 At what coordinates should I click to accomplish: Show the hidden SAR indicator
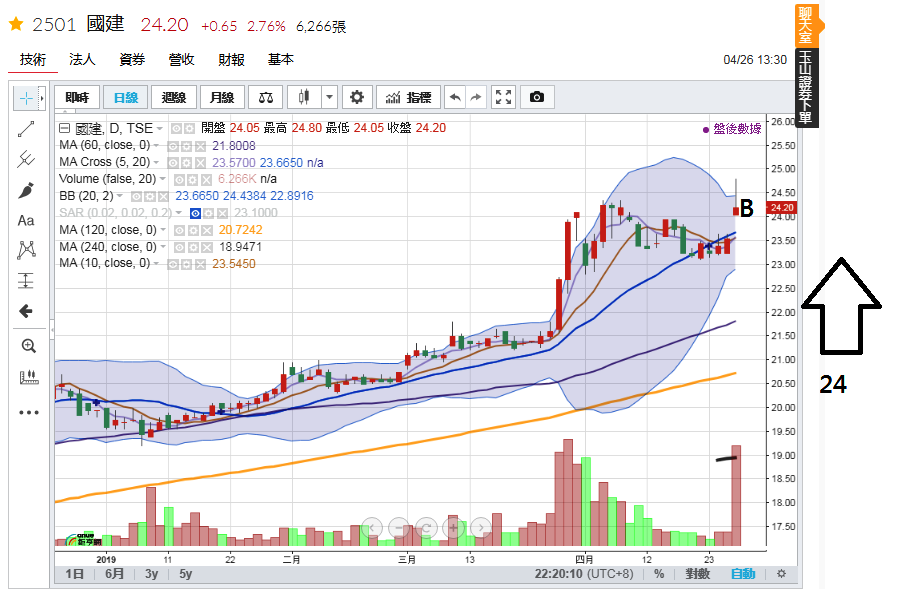[x=195, y=214]
